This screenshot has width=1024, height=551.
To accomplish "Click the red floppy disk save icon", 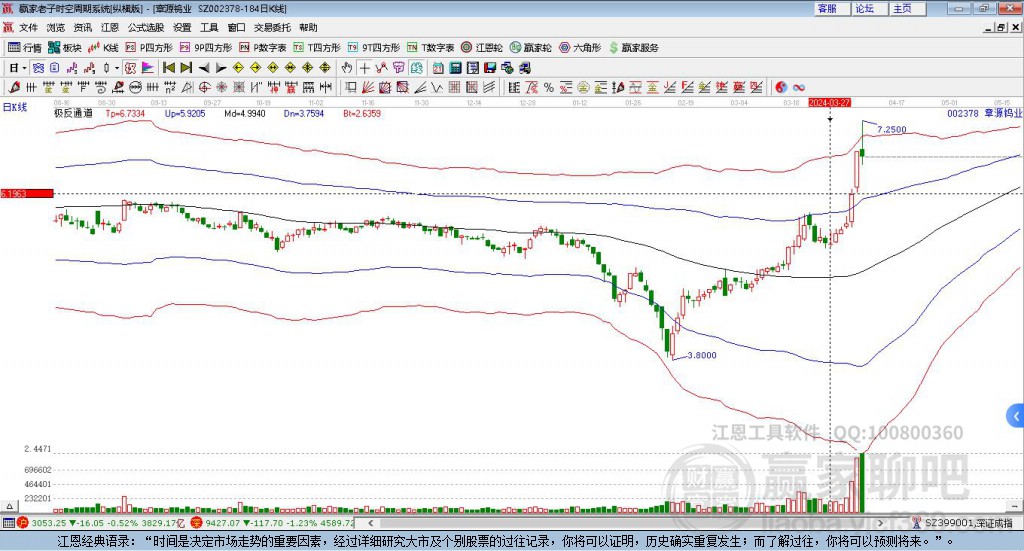I will pos(490,68).
